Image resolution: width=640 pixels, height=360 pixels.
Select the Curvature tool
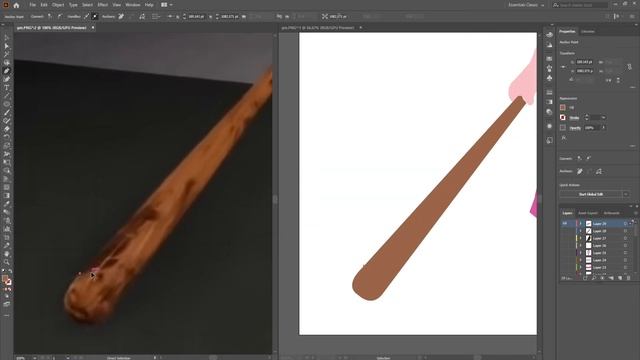[7, 79]
